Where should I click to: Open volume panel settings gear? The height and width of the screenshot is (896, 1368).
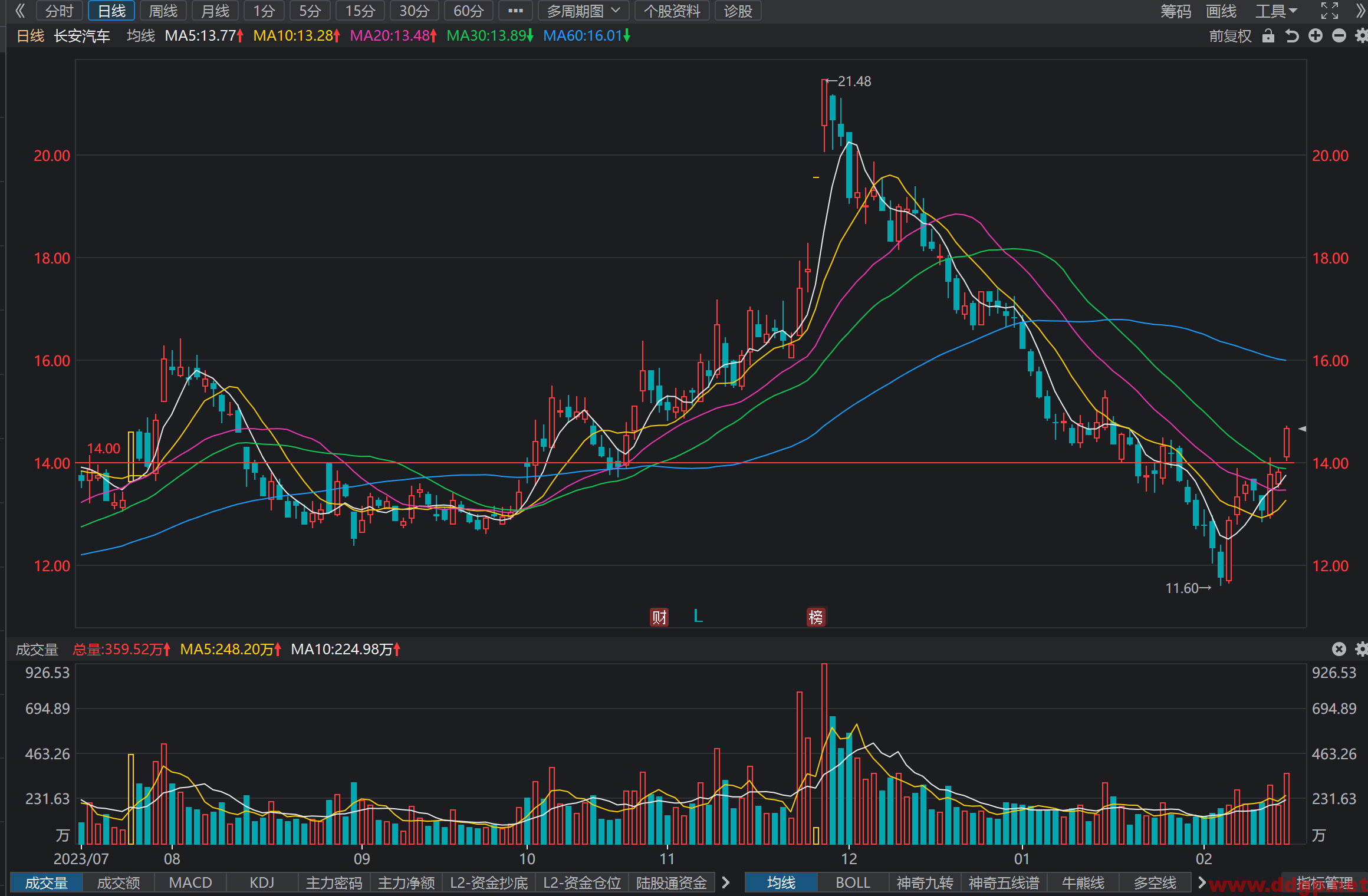[x=1361, y=649]
